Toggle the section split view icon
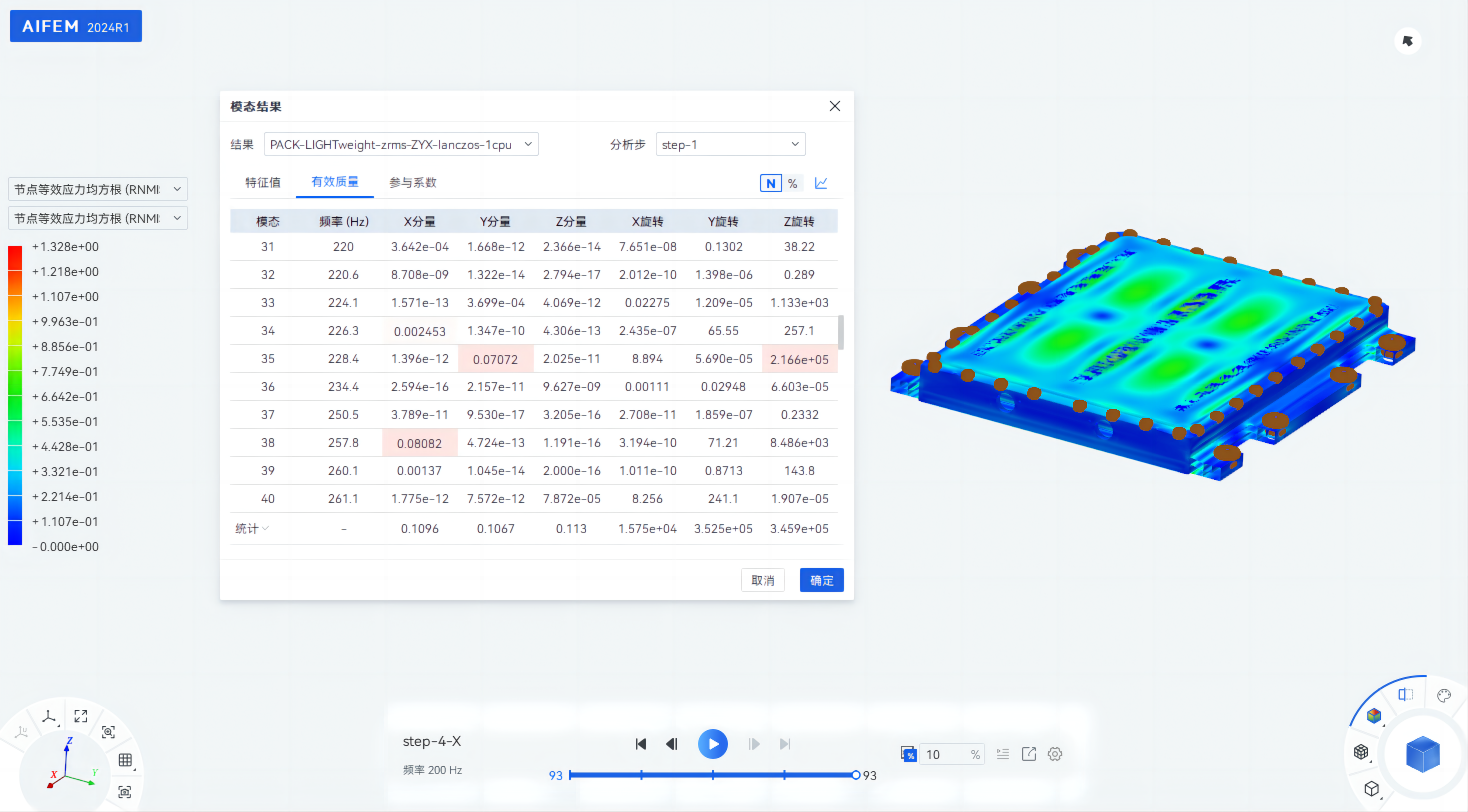Viewport: 1468px width, 812px height. coord(1406,694)
